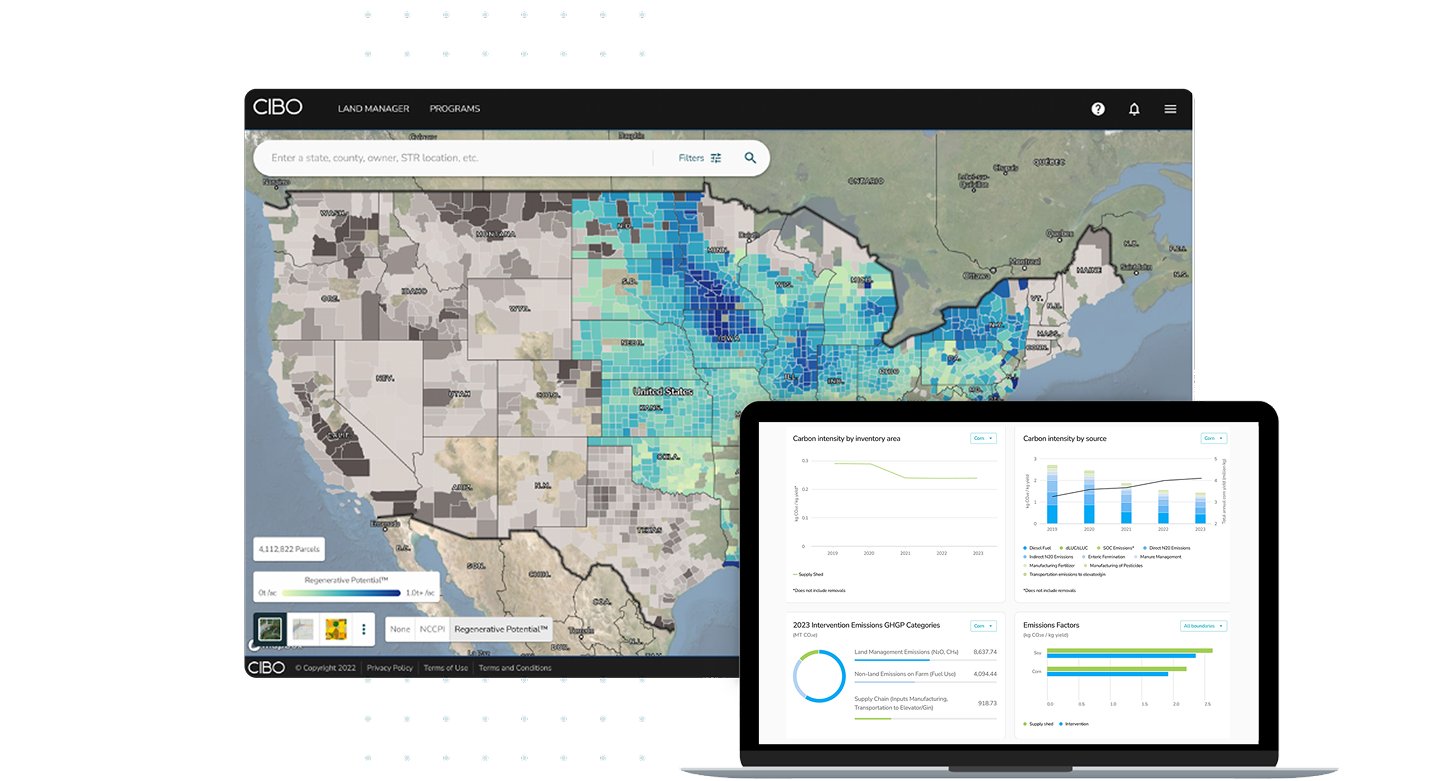Image resolution: width=1439 pixels, height=781 pixels.
Task: Open the All boundaries dropdown
Action: (x=1204, y=626)
